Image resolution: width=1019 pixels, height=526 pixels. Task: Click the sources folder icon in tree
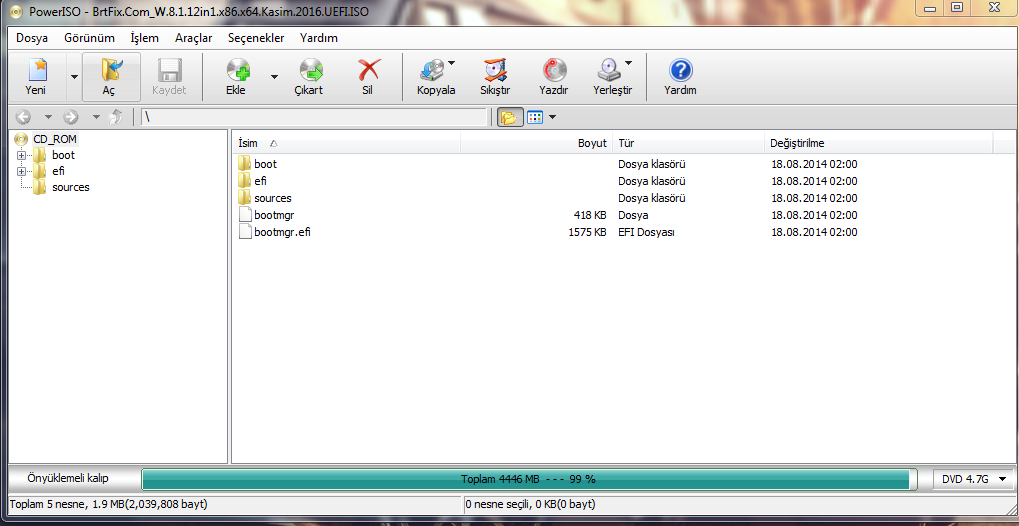click(x=40, y=187)
